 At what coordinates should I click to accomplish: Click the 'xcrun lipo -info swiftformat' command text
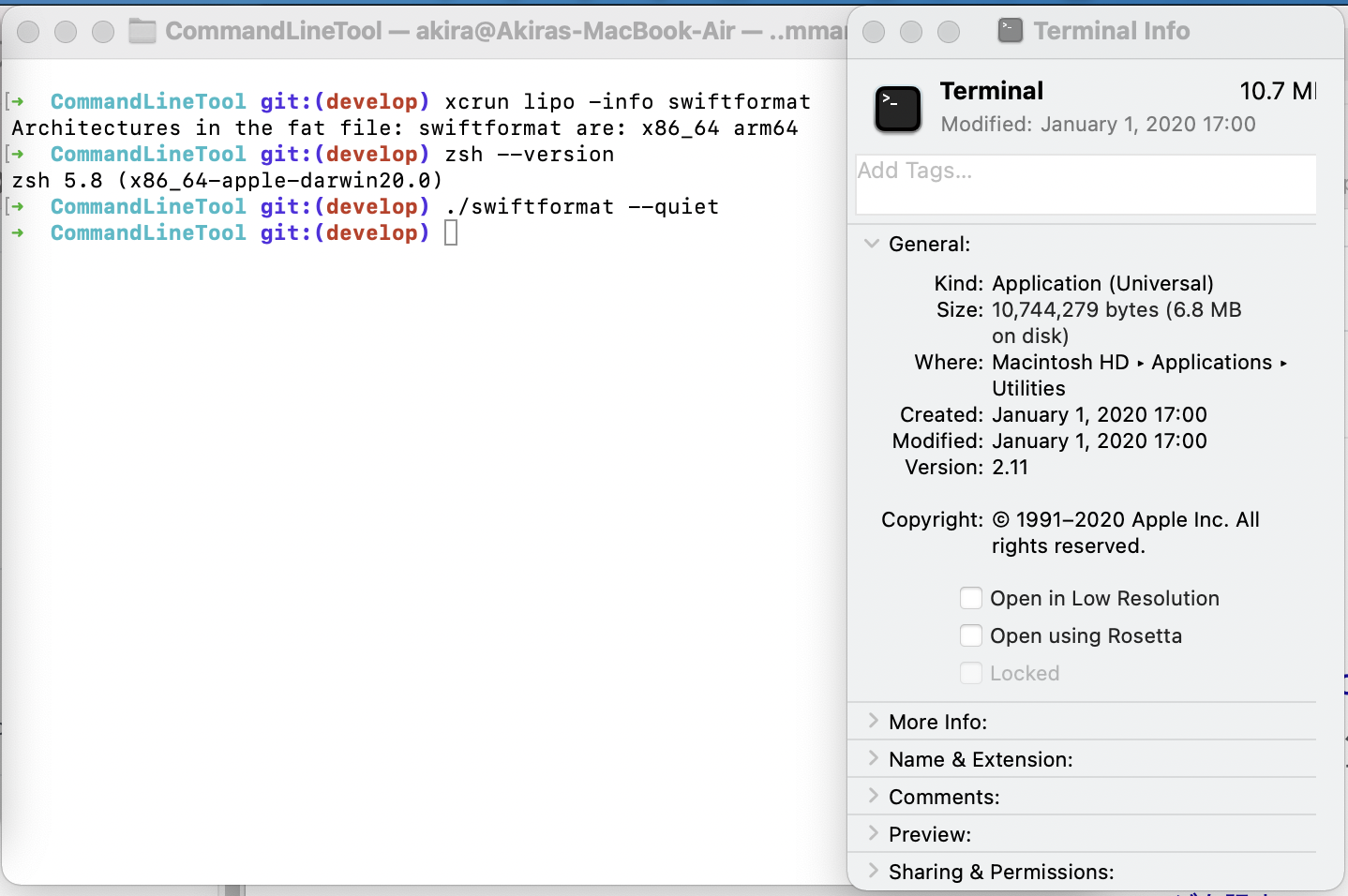(627, 101)
